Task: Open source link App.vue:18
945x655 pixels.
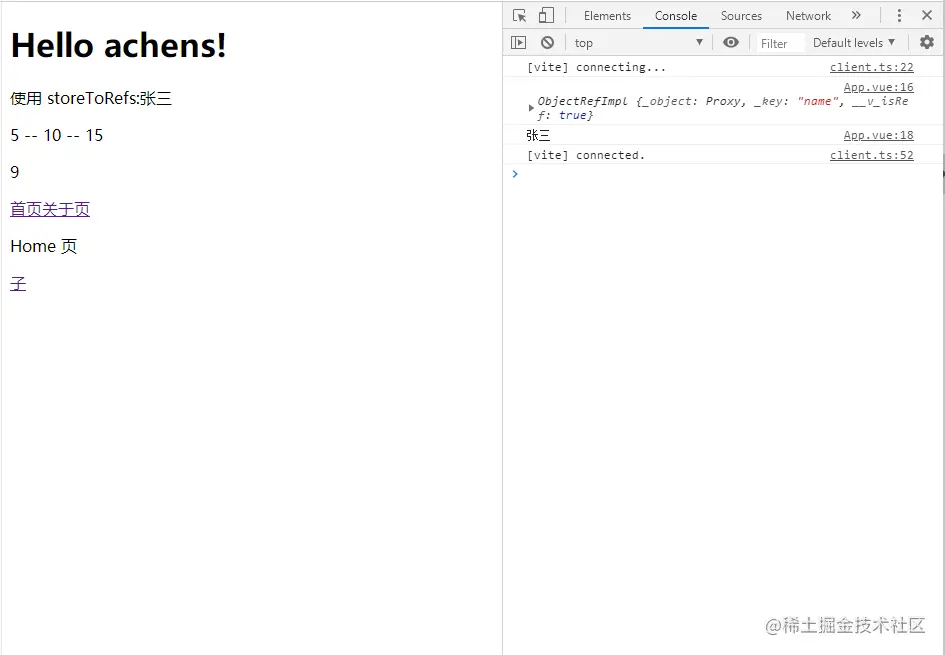Action: click(x=879, y=136)
